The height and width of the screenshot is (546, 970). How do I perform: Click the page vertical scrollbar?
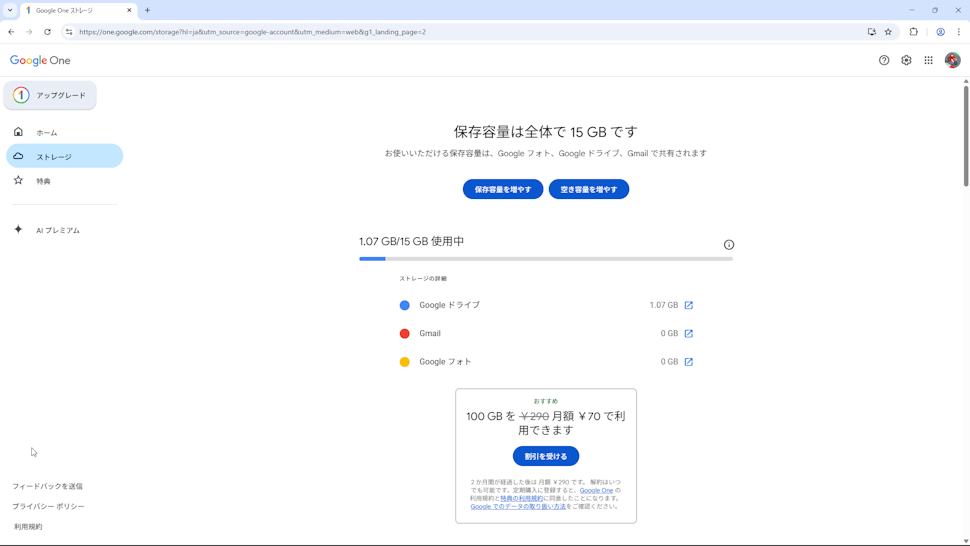(x=966, y=136)
